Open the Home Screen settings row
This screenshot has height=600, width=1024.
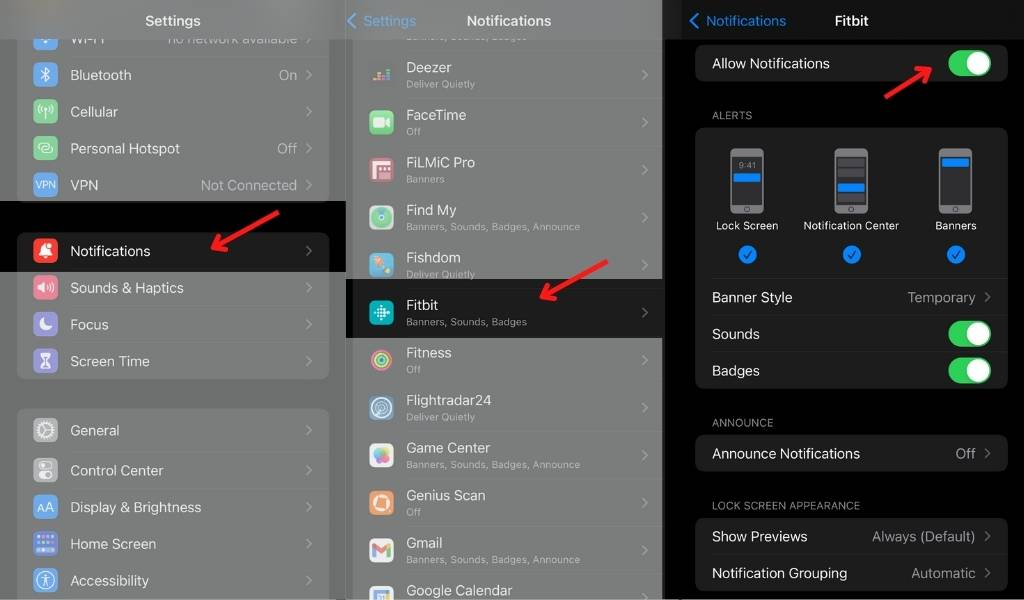coord(173,544)
